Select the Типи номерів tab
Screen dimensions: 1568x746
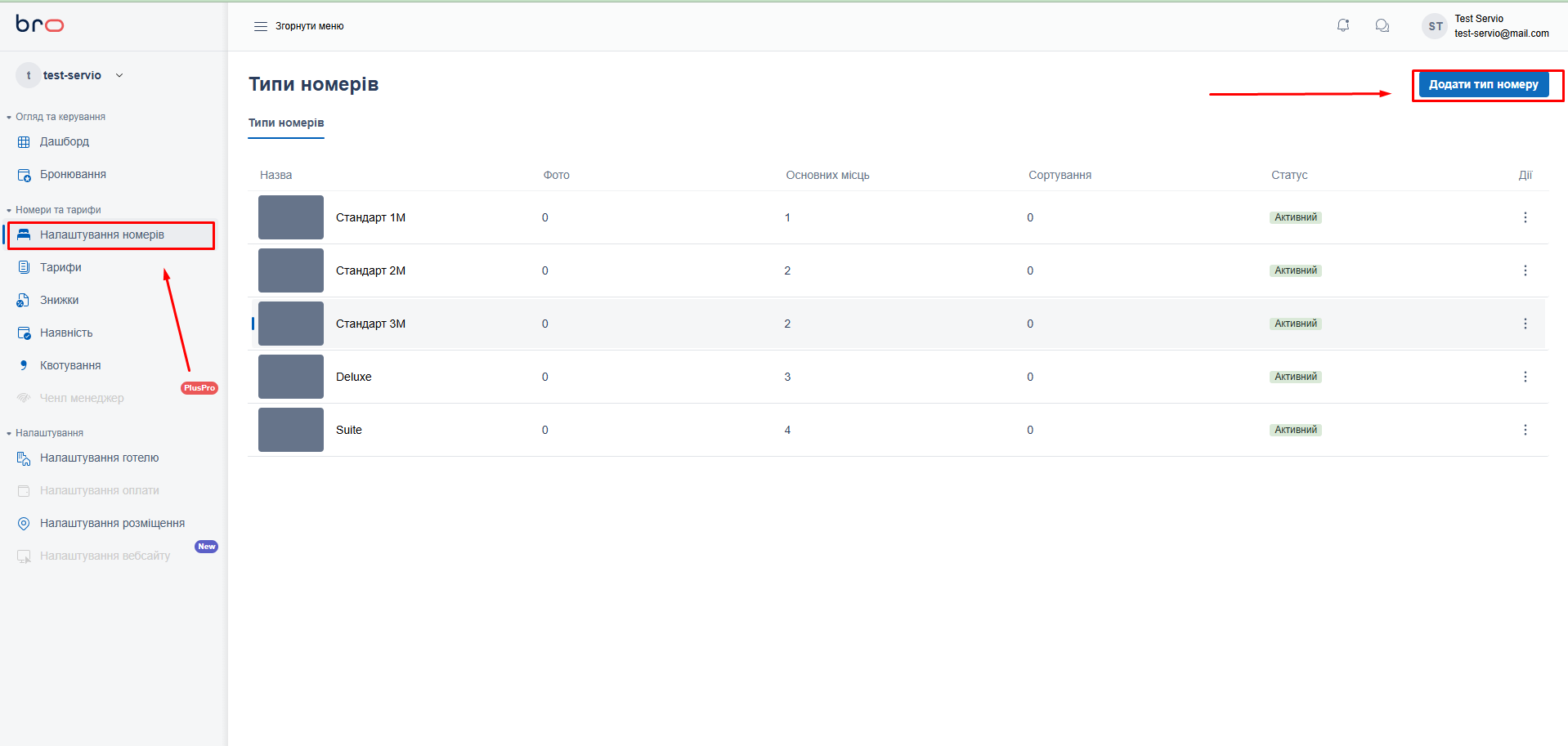pos(286,123)
